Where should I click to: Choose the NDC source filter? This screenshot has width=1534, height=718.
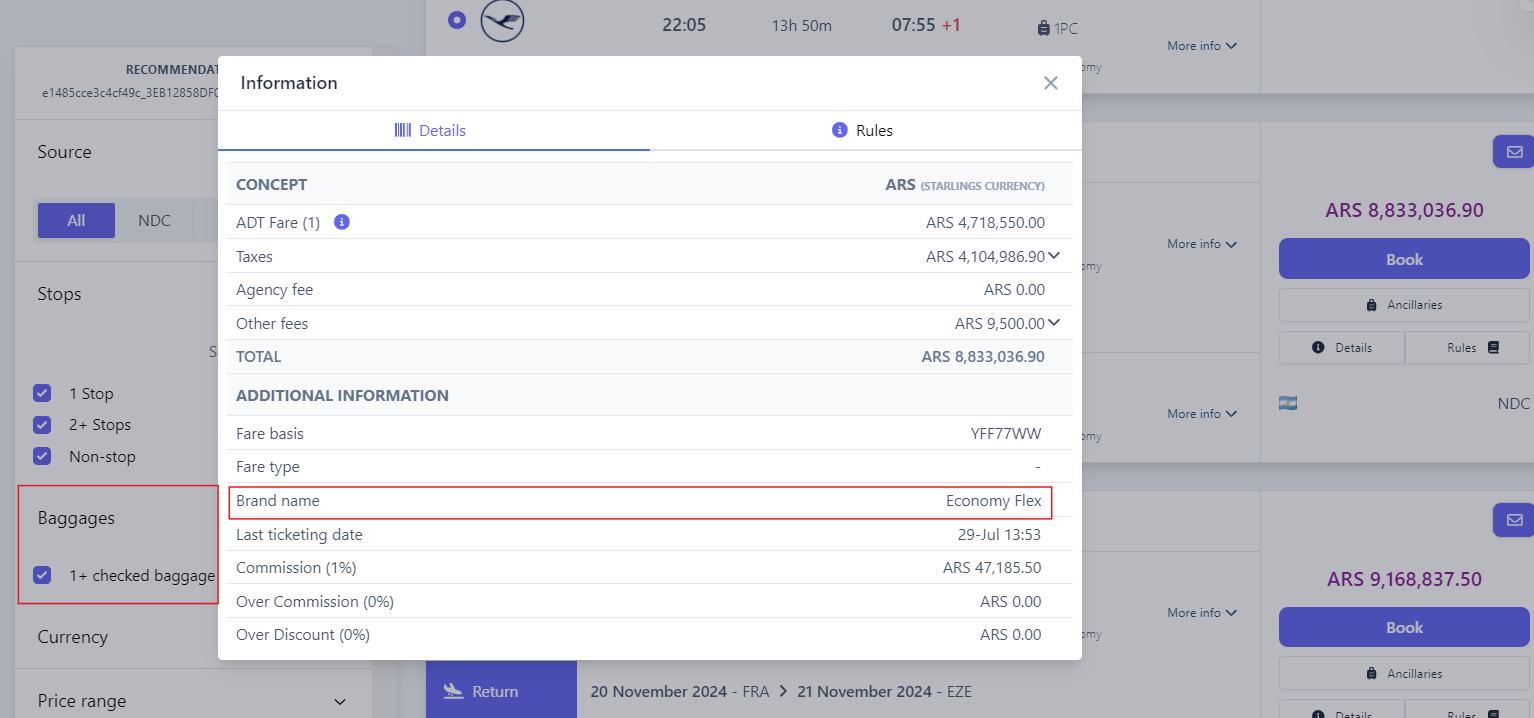154,220
